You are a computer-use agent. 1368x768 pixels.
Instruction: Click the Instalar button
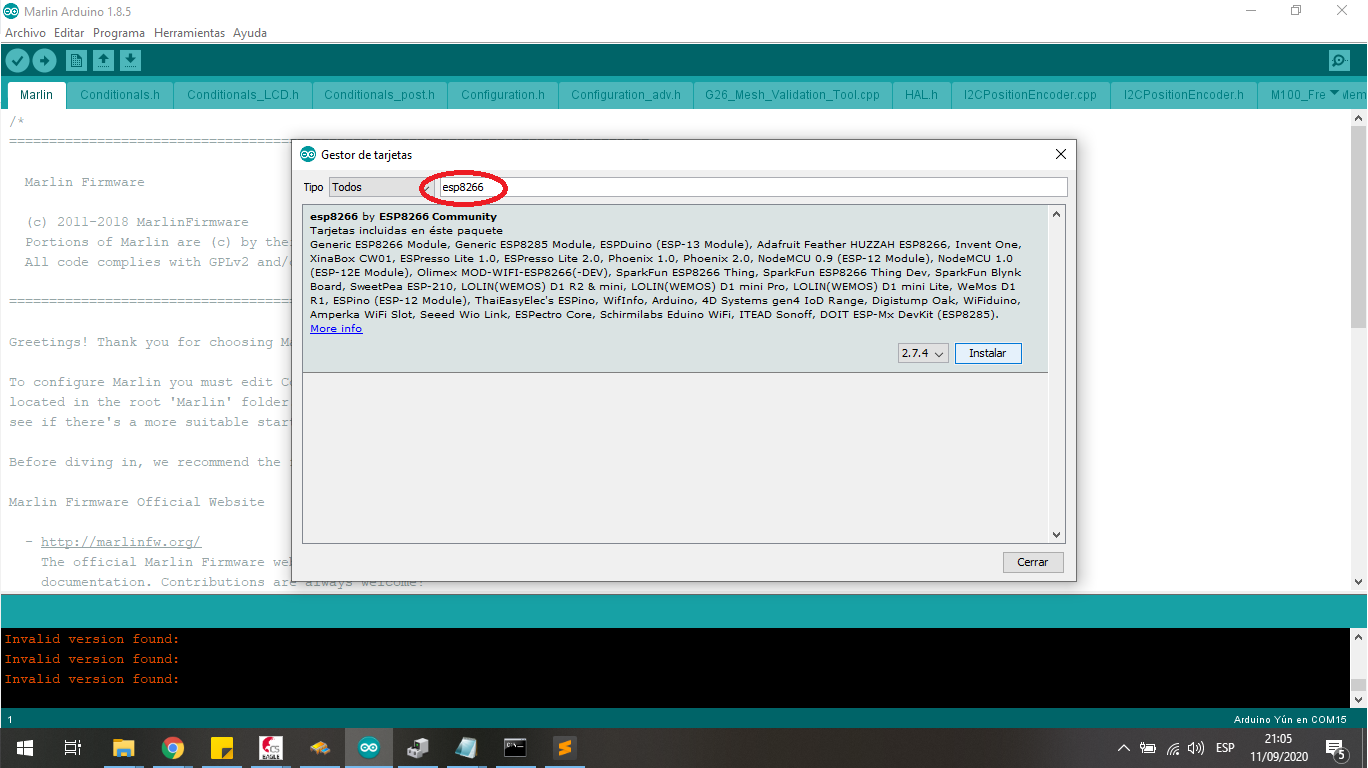tap(988, 353)
